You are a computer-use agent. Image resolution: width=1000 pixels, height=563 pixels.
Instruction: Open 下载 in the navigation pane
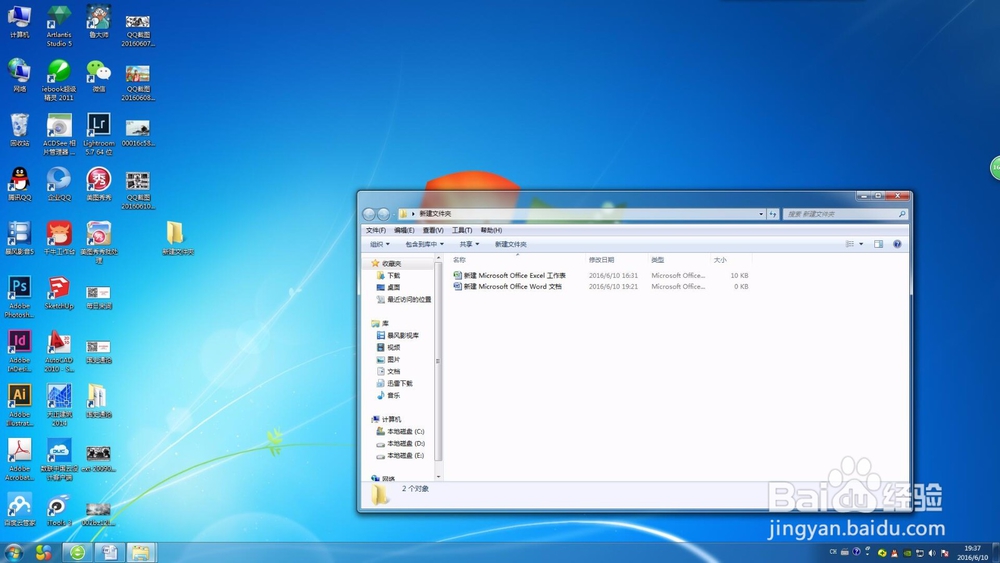(x=388, y=275)
